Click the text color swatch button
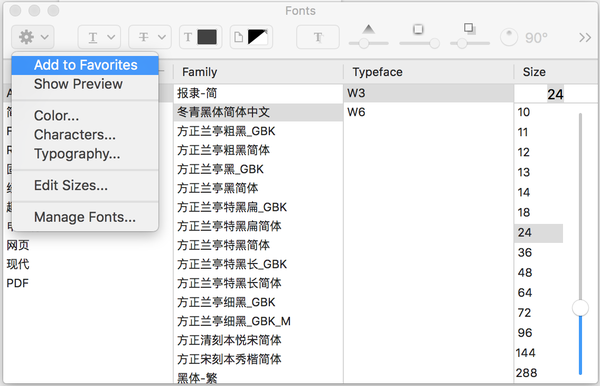The width and height of the screenshot is (600, 386). point(201,37)
